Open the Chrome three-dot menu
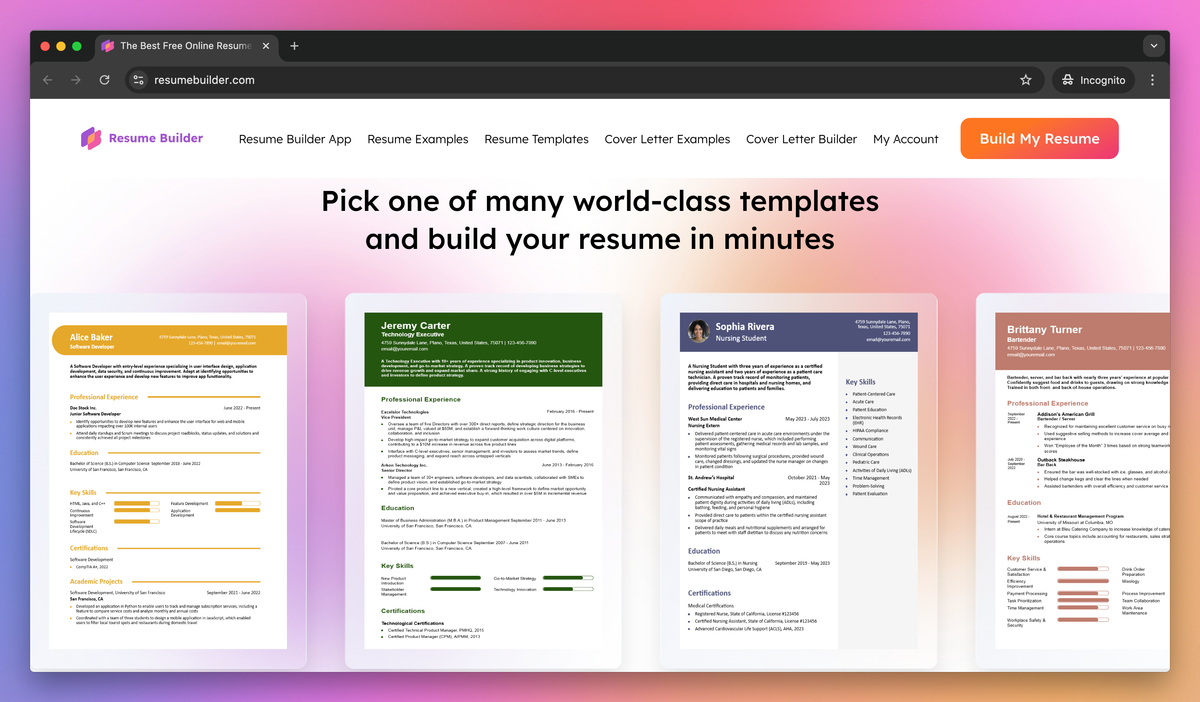Image resolution: width=1200 pixels, height=702 pixels. (1152, 80)
